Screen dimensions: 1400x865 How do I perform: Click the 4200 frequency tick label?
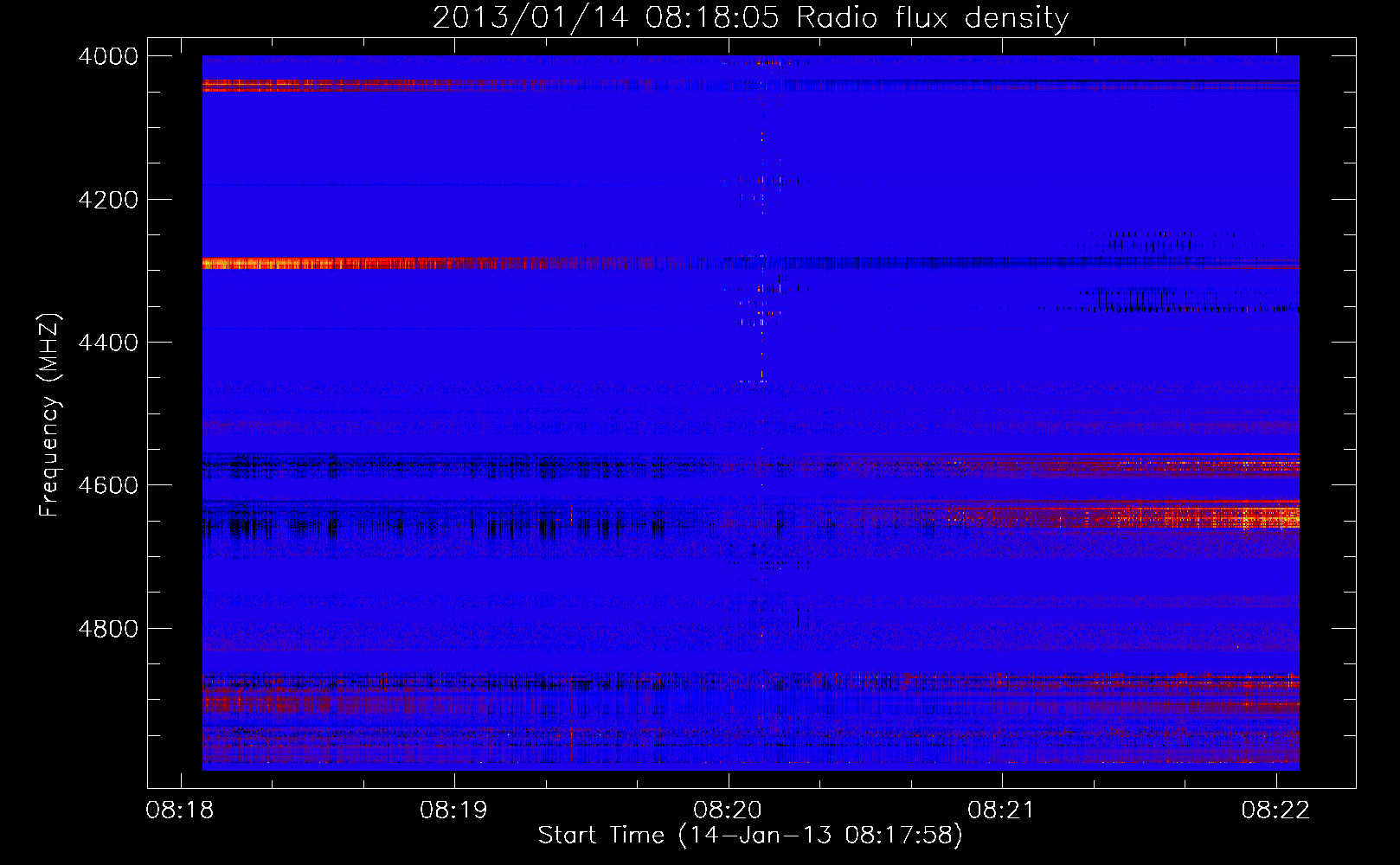pos(108,200)
